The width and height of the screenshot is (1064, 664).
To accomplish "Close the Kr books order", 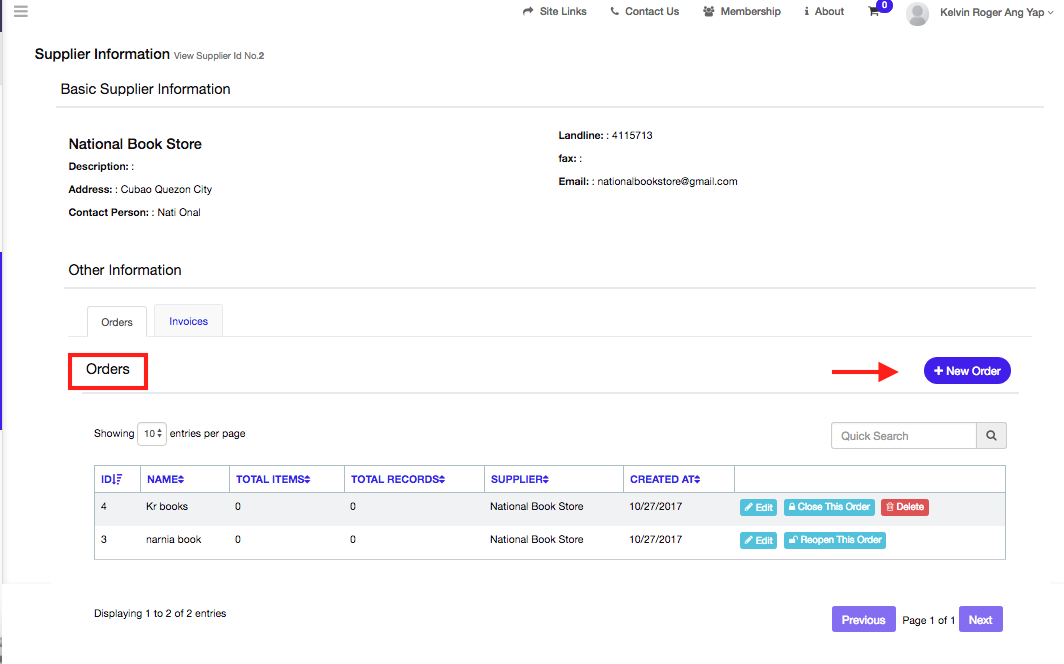I will 829,507.
